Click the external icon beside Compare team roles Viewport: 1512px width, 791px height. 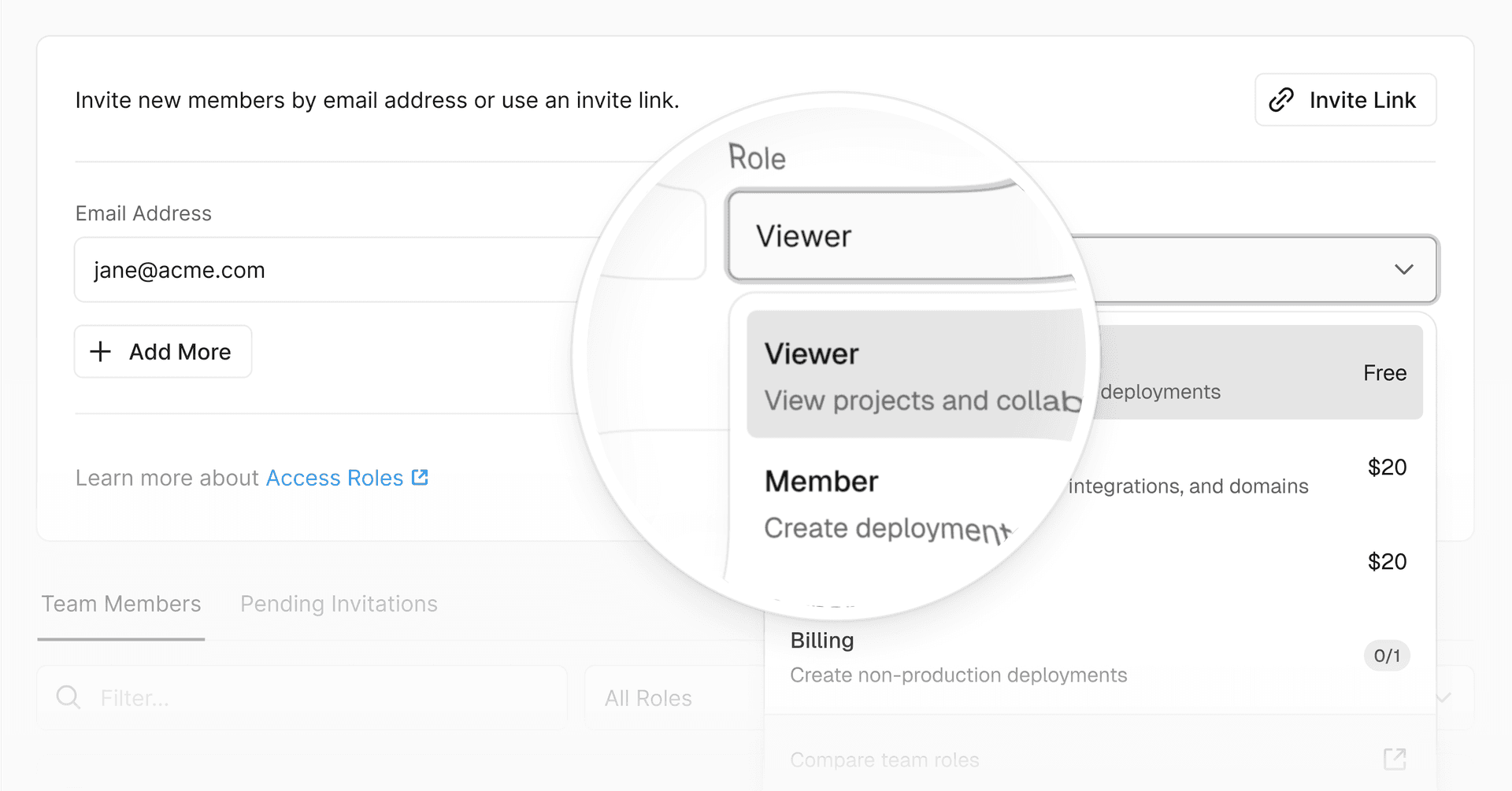[x=1395, y=759]
